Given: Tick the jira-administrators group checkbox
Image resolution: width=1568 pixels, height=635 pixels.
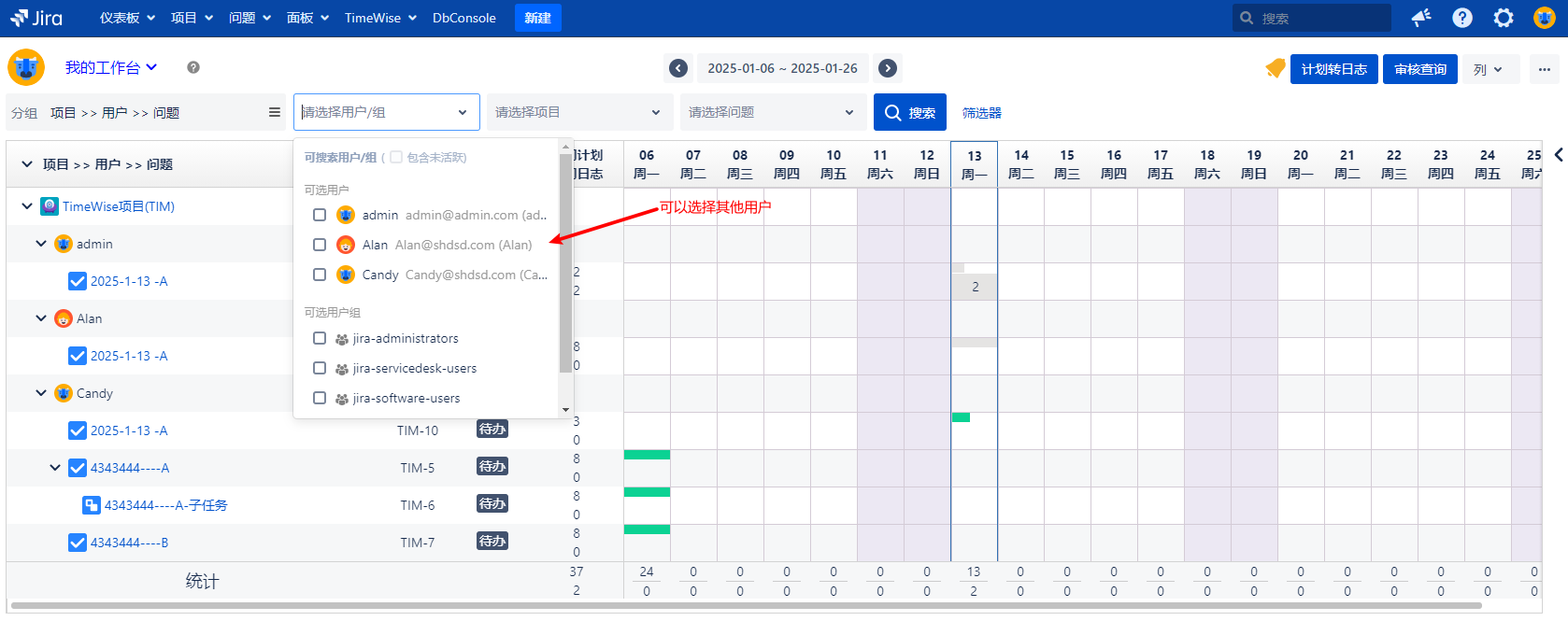Looking at the screenshot, I should 320,338.
